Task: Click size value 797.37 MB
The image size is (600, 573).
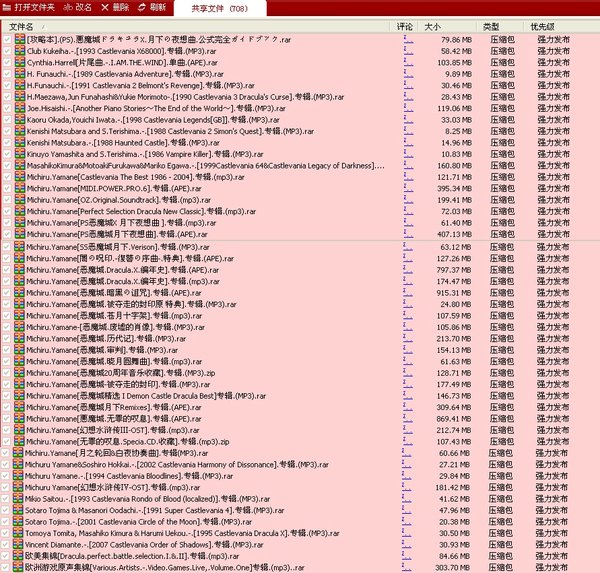Action: [x=453, y=270]
